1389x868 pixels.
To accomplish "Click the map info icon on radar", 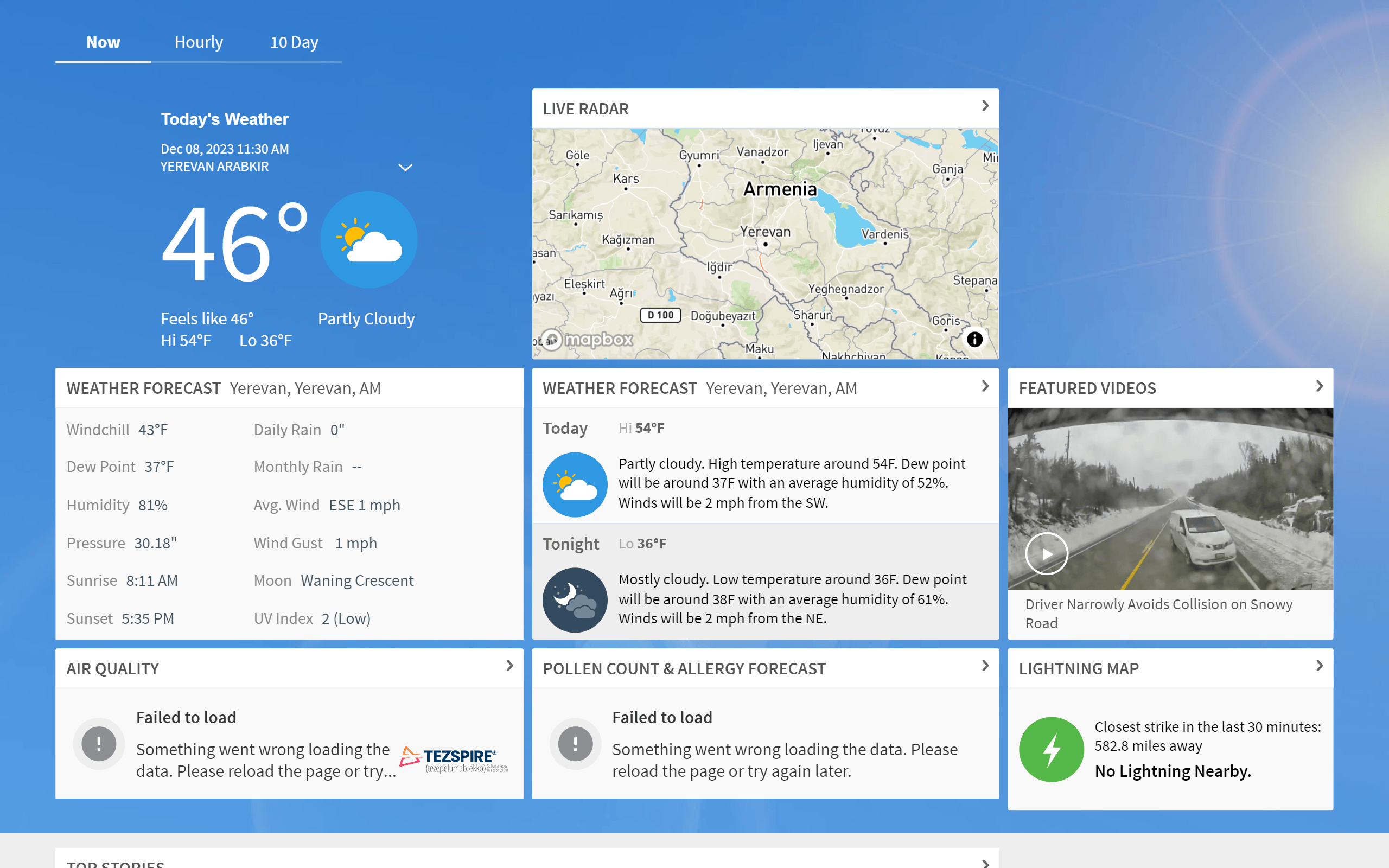I will click(974, 339).
